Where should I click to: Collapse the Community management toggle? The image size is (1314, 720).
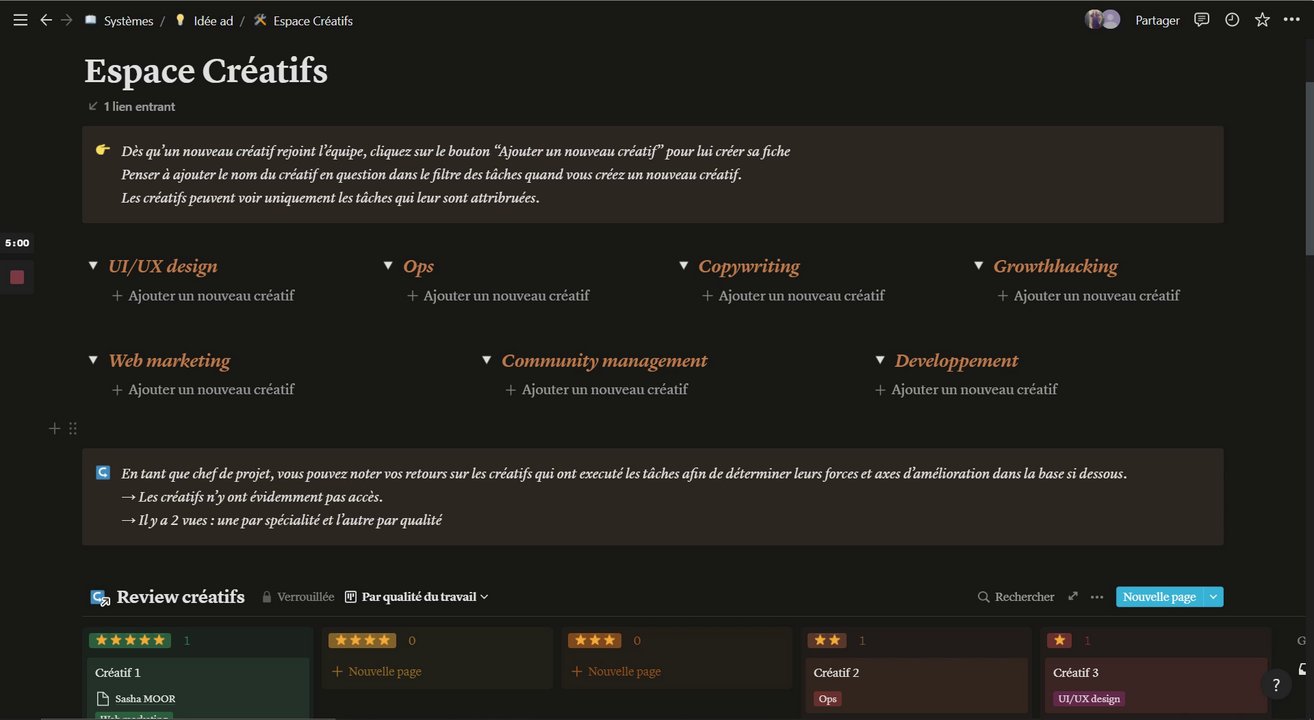[487, 360]
